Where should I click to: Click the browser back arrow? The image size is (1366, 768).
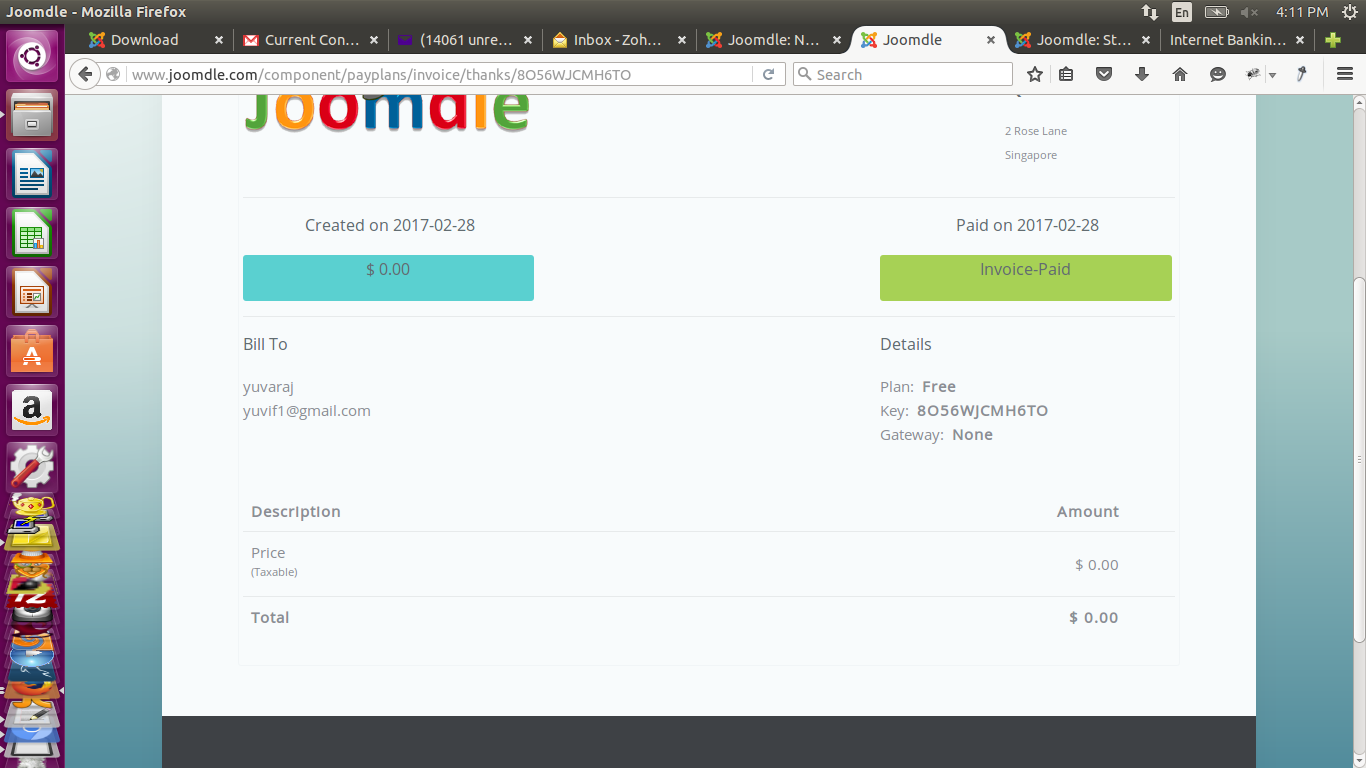point(86,74)
